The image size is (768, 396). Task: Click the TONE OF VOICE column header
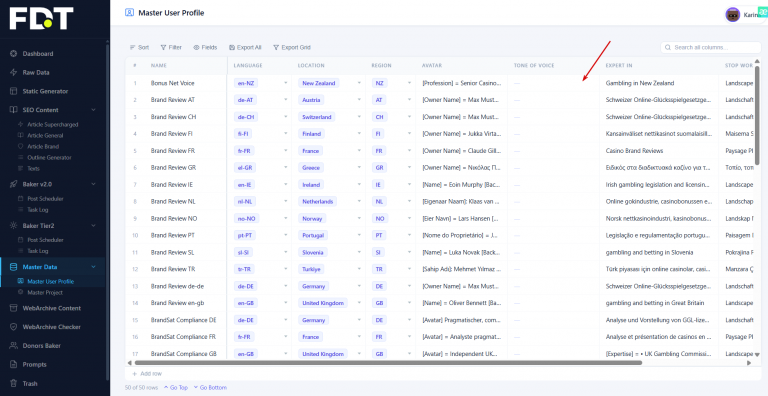point(534,65)
